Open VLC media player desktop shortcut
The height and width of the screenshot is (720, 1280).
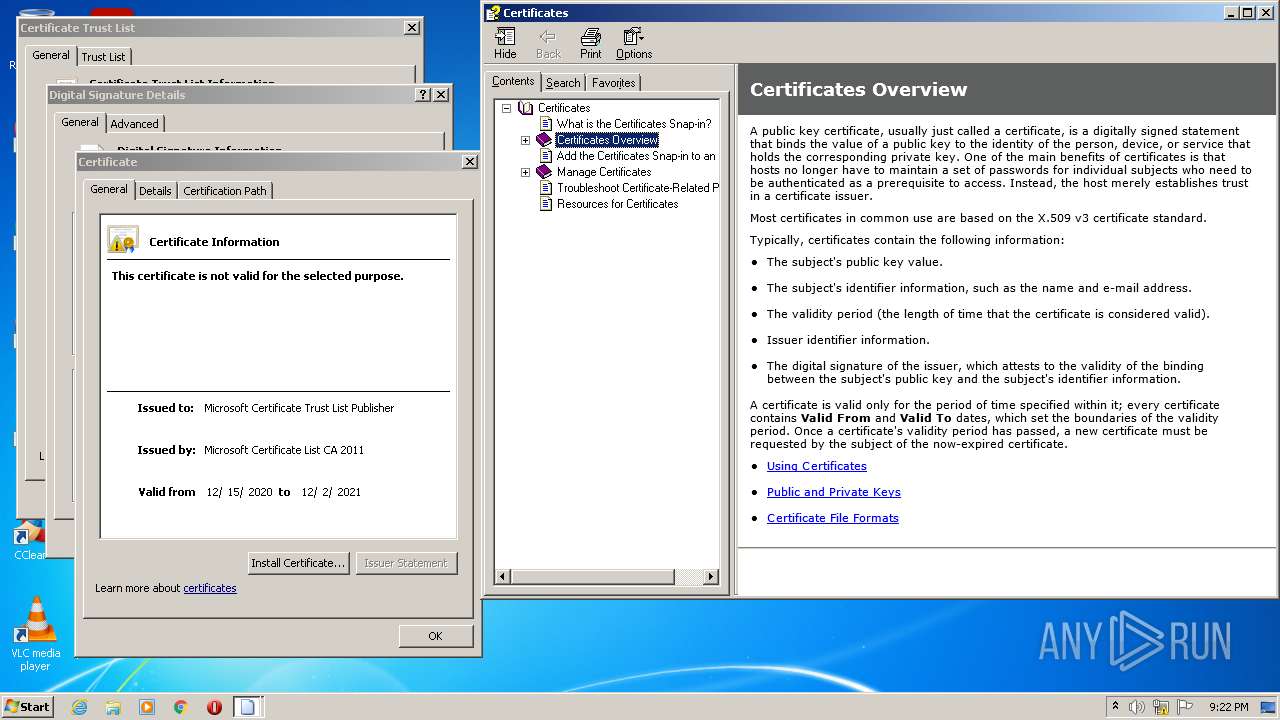click(36, 634)
